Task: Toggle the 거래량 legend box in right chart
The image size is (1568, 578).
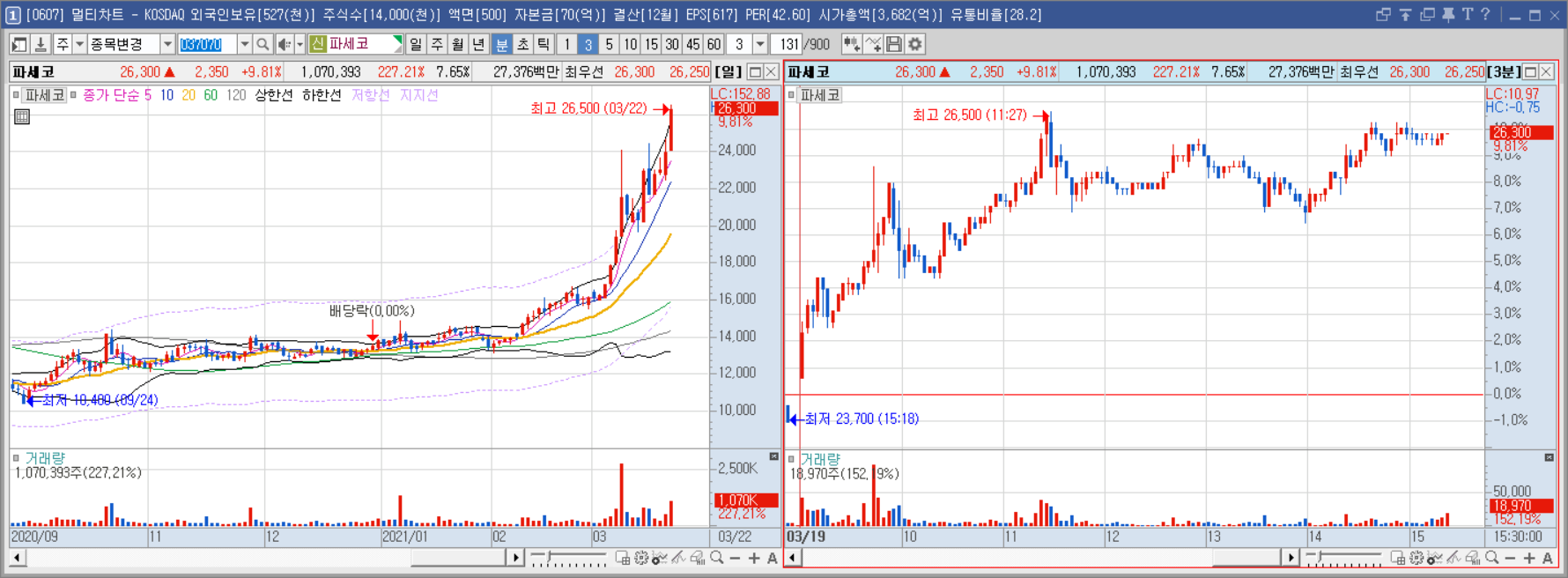Action: (791, 459)
